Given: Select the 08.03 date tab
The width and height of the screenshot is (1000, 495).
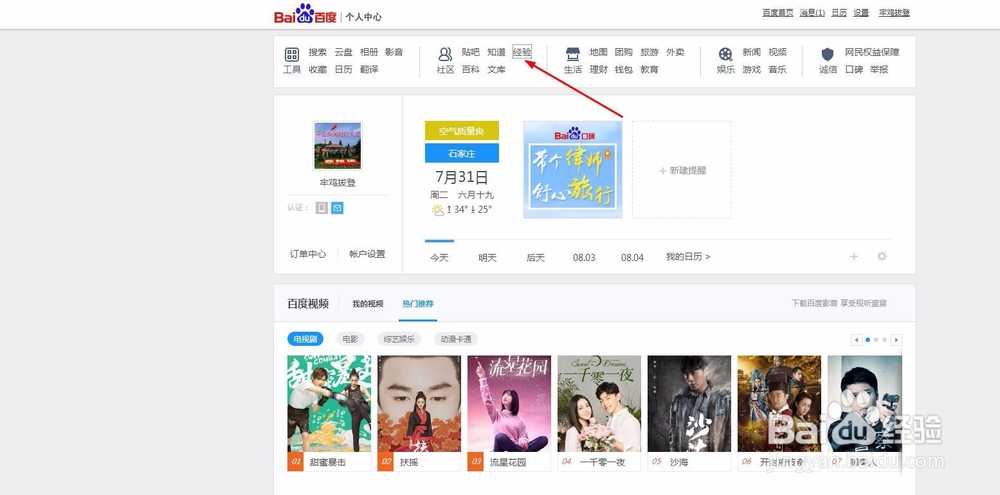Looking at the screenshot, I should point(584,258).
